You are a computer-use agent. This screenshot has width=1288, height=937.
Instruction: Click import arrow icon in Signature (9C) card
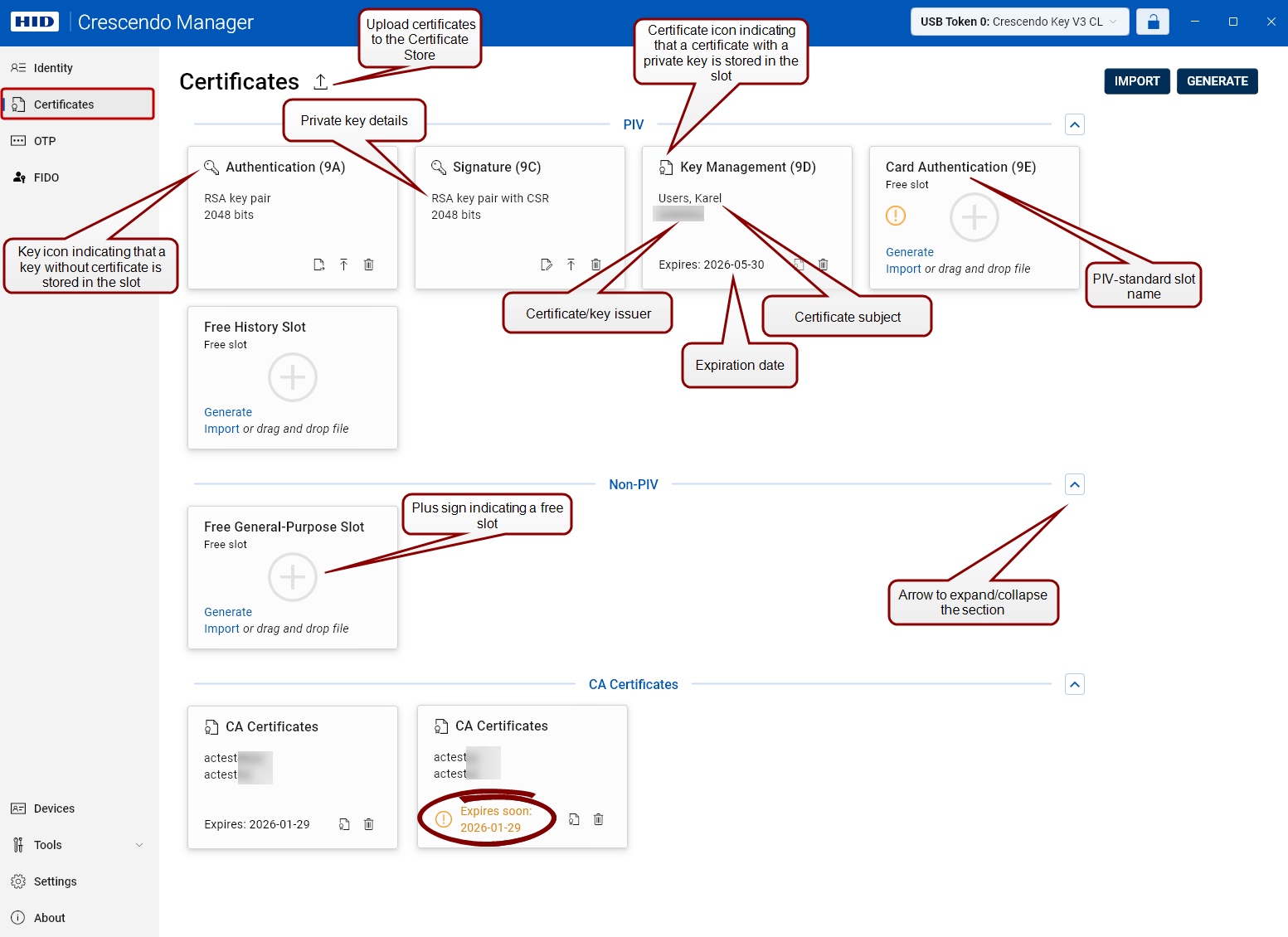coord(571,265)
